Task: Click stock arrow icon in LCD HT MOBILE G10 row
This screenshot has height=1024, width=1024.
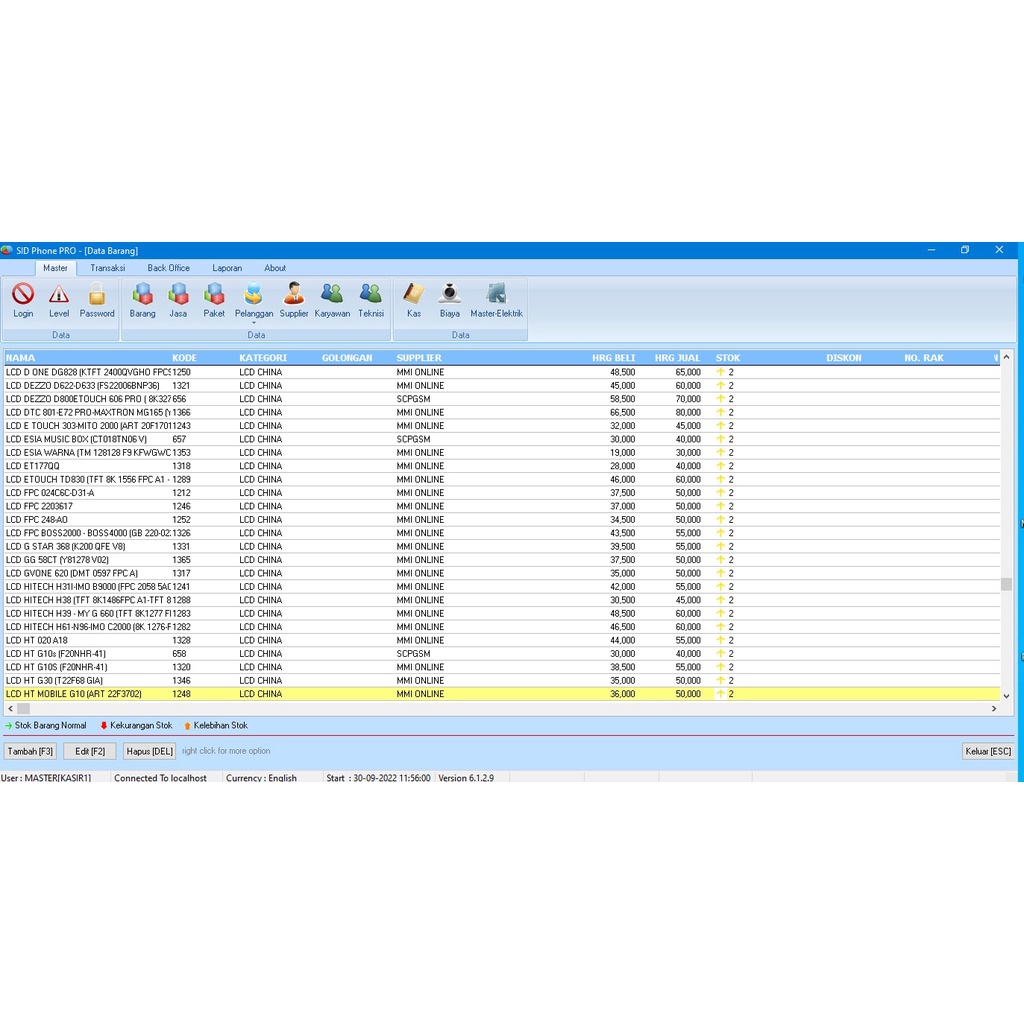Action: [720, 694]
